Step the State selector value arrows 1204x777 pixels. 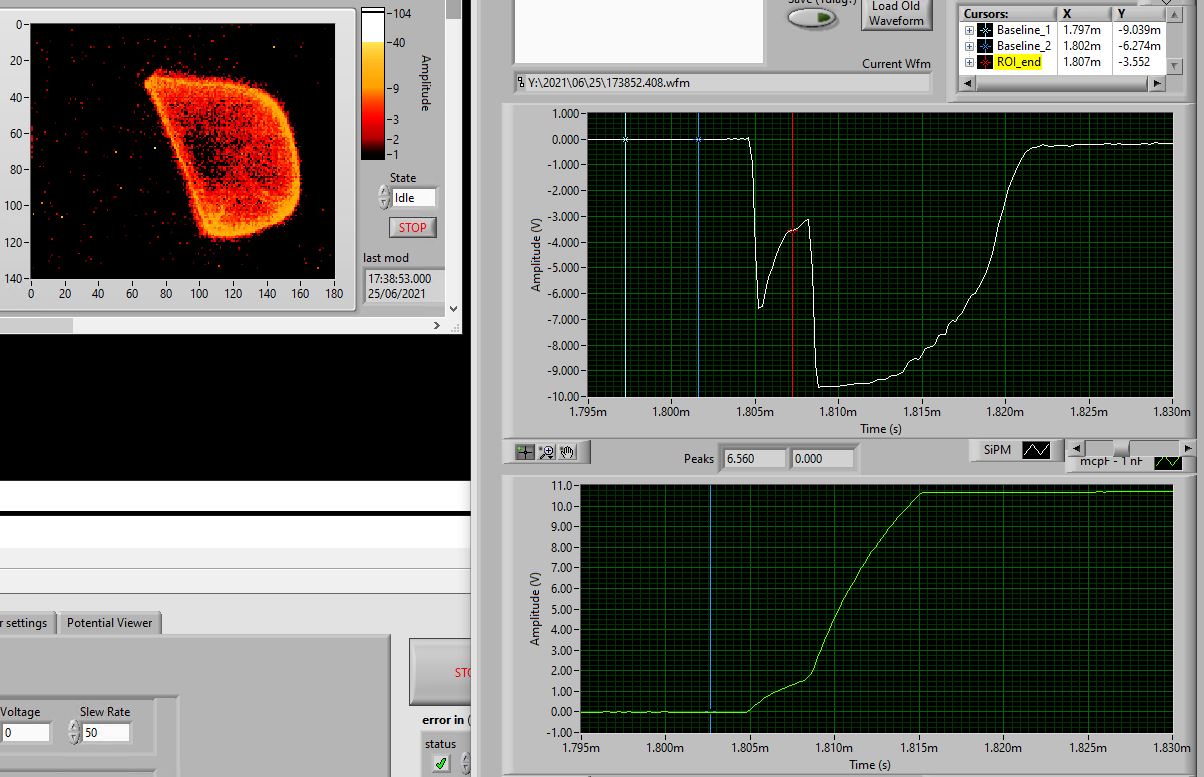pos(384,198)
